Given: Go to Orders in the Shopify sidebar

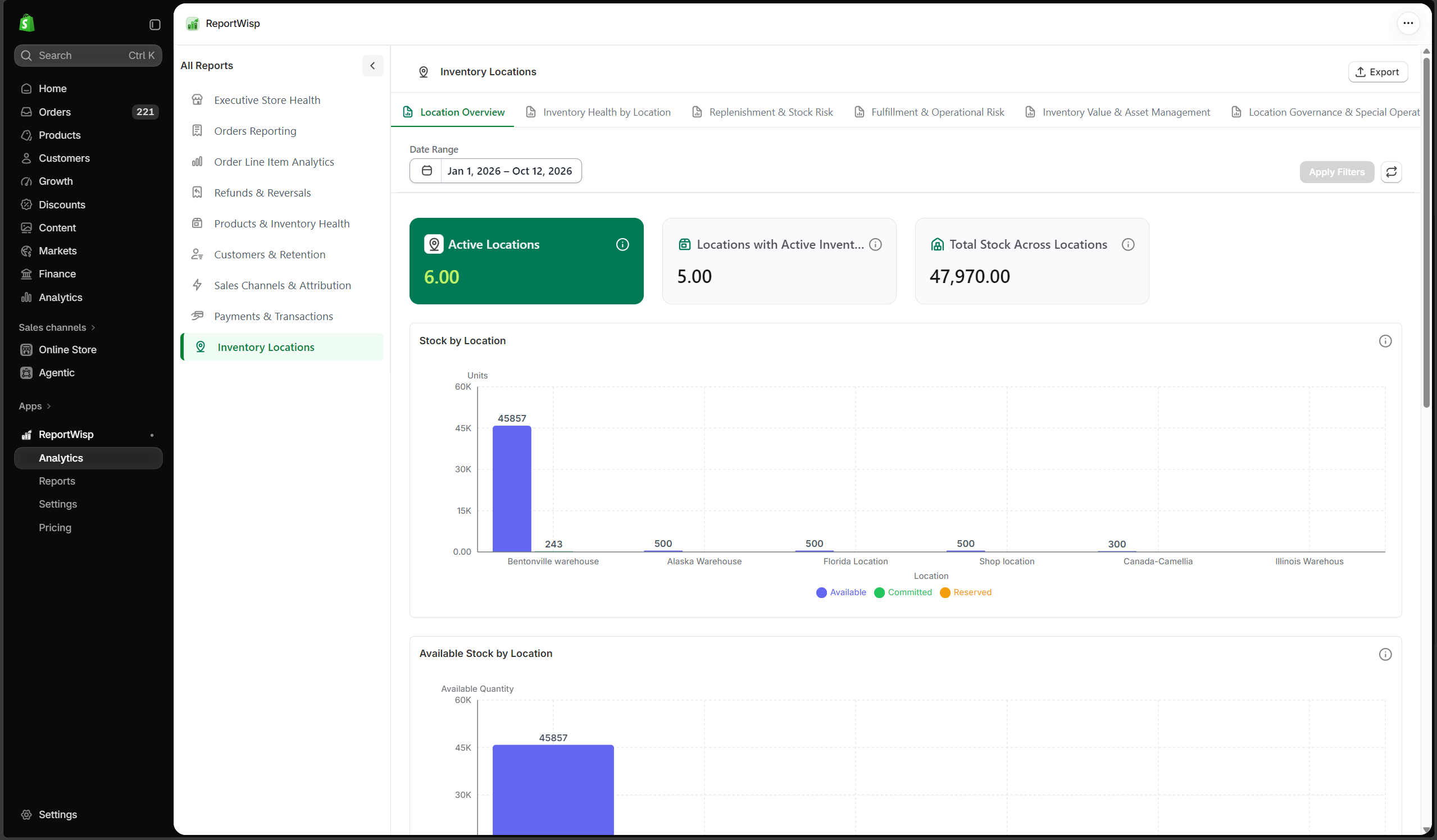Looking at the screenshot, I should [88, 112].
